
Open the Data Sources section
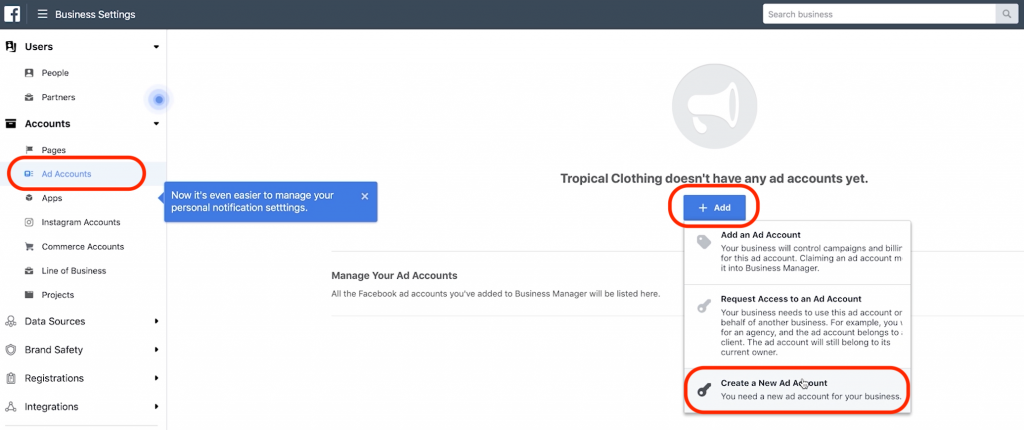(x=55, y=322)
